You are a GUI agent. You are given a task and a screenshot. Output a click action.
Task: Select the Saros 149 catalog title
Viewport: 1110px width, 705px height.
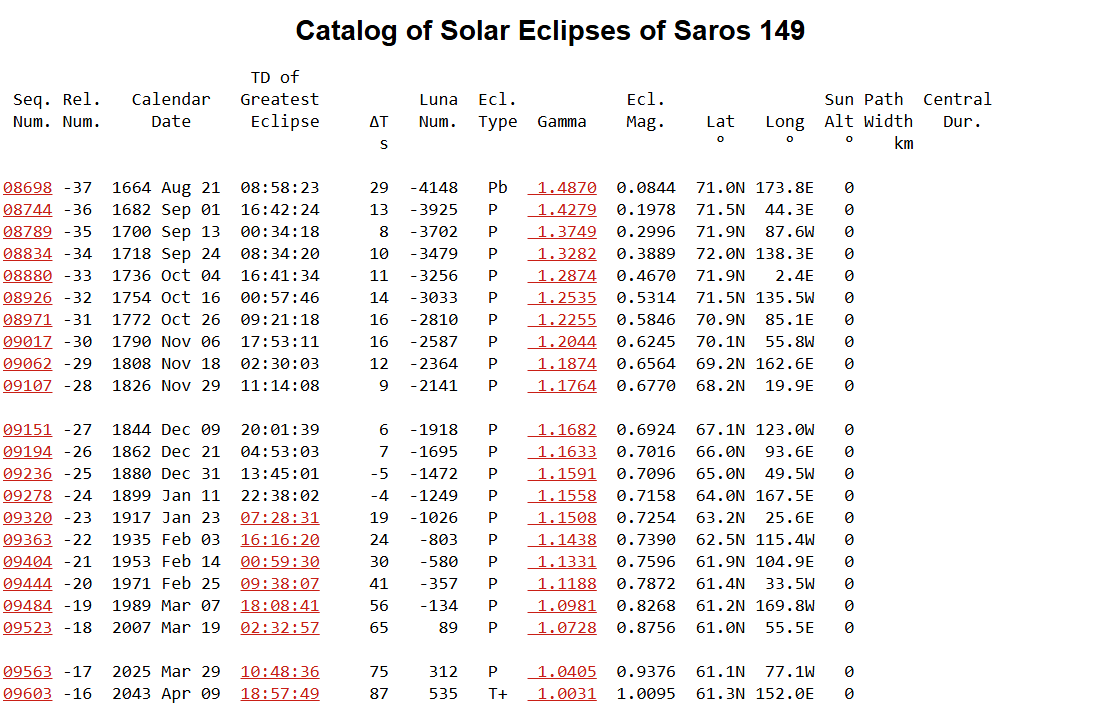[x=550, y=30]
